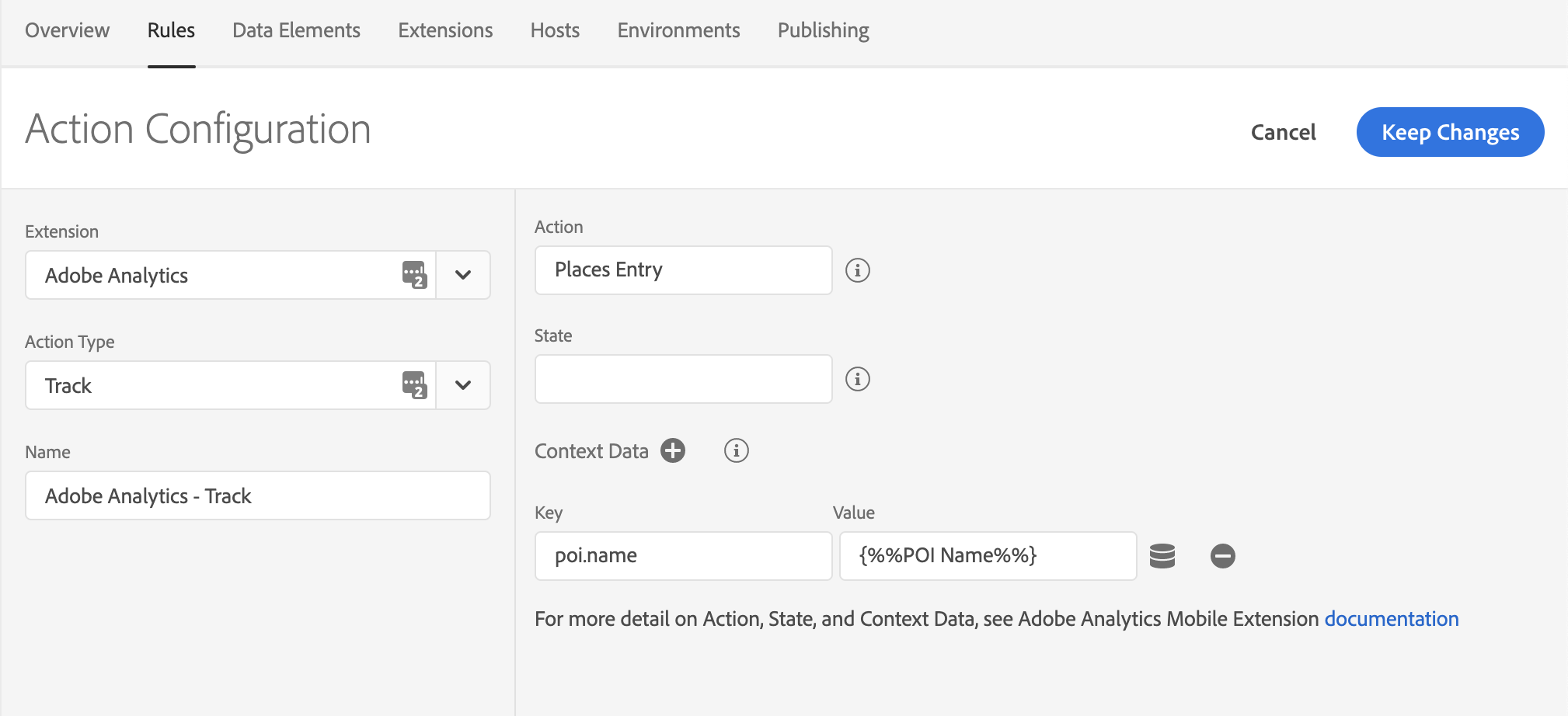The width and height of the screenshot is (1568, 716).
Task: Switch to the Data Elements tab
Action: tap(296, 30)
